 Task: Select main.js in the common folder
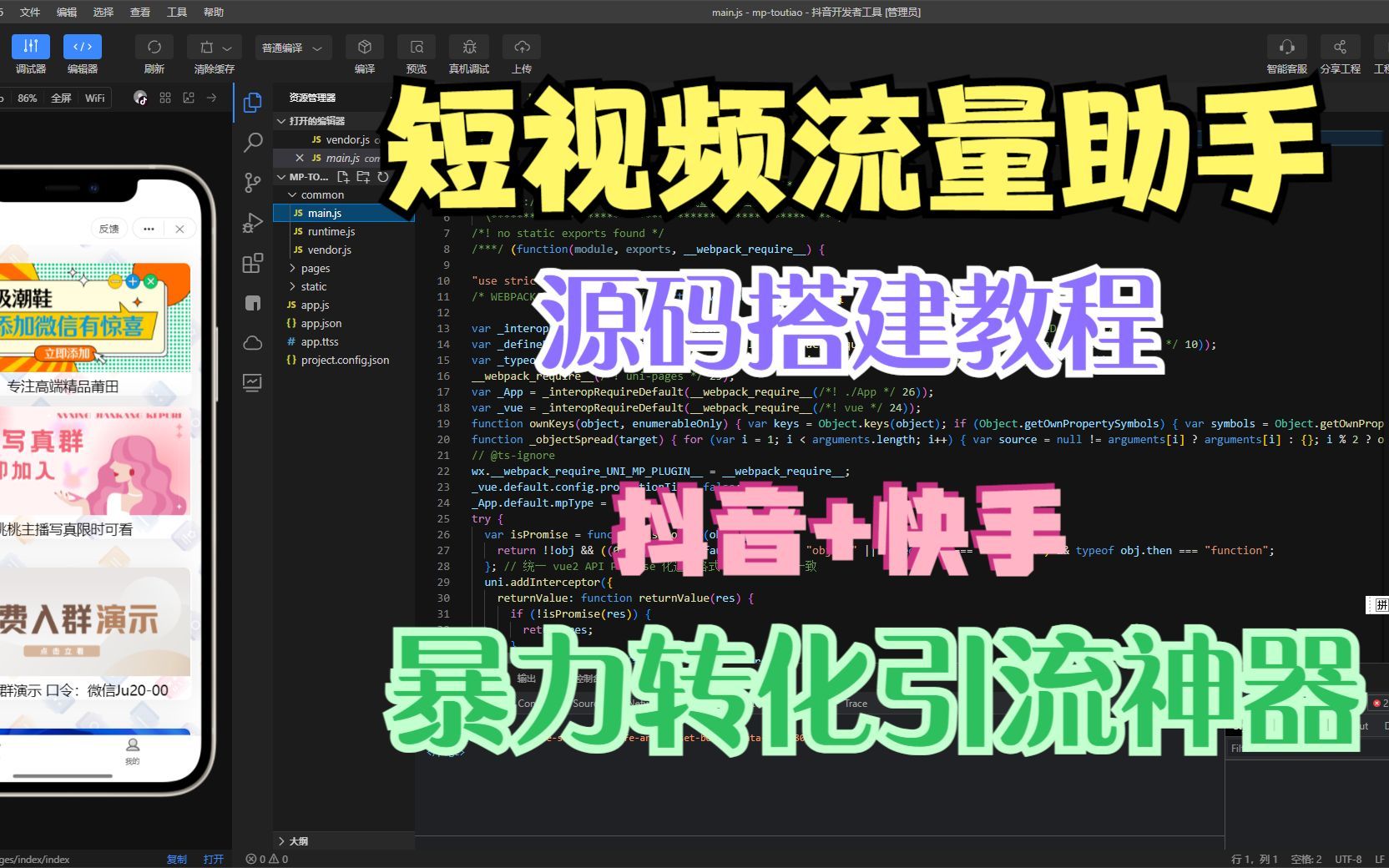click(x=344, y=213)
